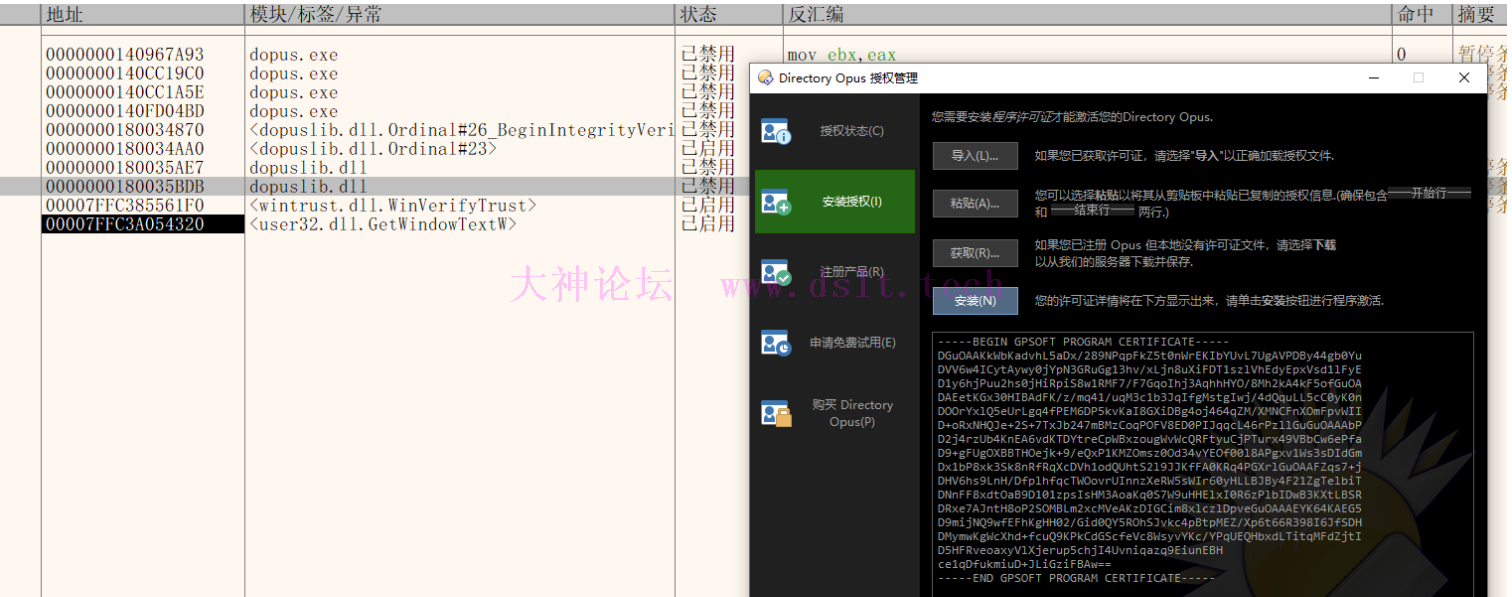Screen dimensions: 1512x597
Task: Select 申请免费试用(E) option
Action: pyautogui.click(x=852, y=343)
